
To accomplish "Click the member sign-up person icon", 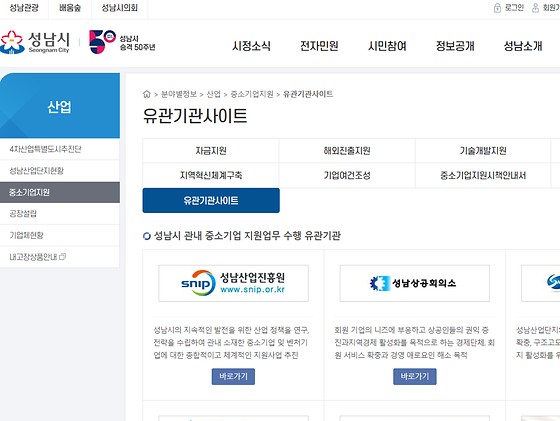I will coord(535,8).
